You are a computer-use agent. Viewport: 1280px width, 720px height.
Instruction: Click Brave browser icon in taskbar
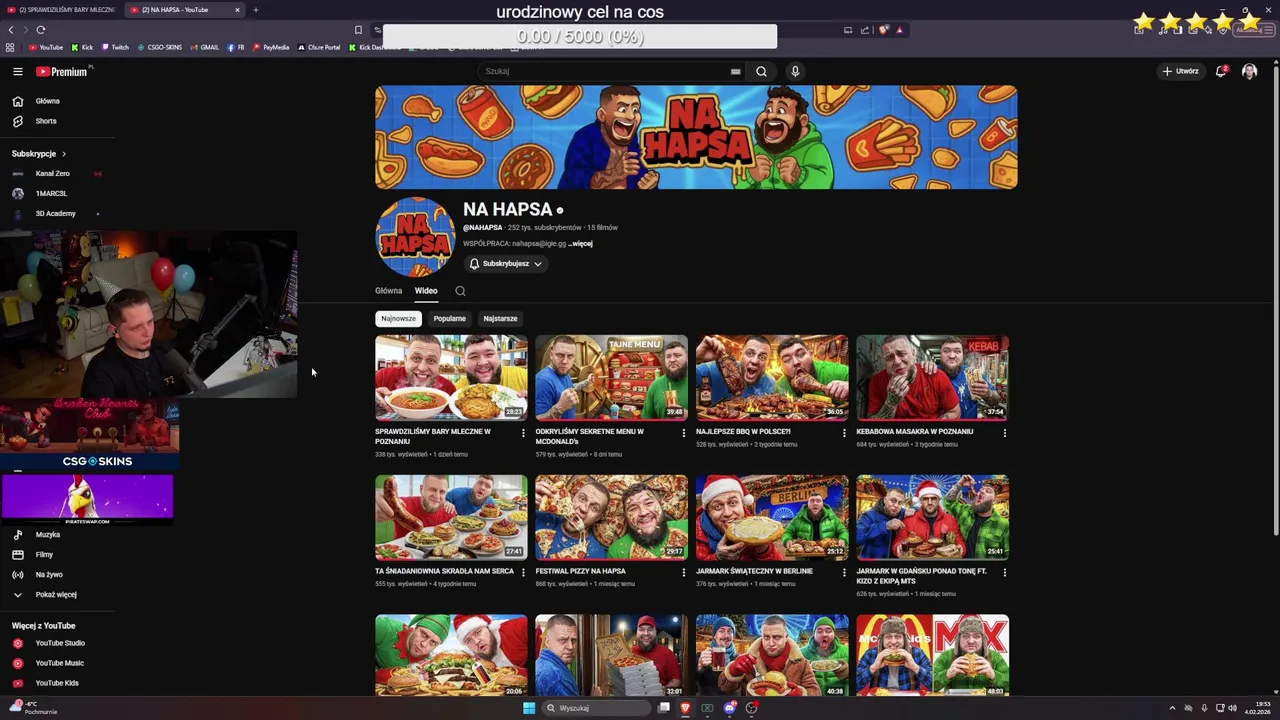685,708
